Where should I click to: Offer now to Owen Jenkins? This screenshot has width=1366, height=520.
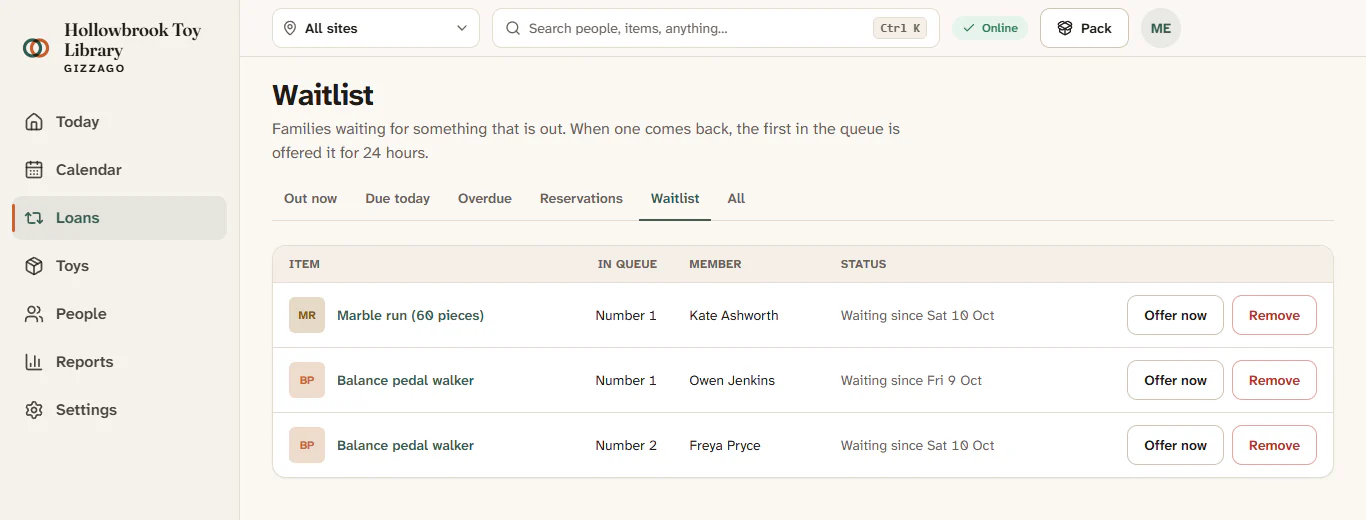pos(1175,380)
